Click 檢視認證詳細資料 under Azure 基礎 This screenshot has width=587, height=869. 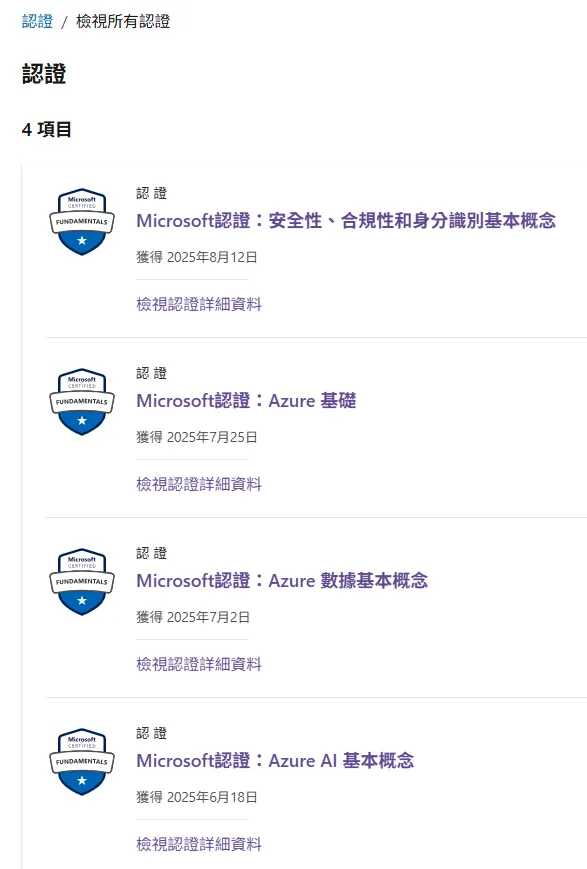pyautogui.click(x=199, y=484)
